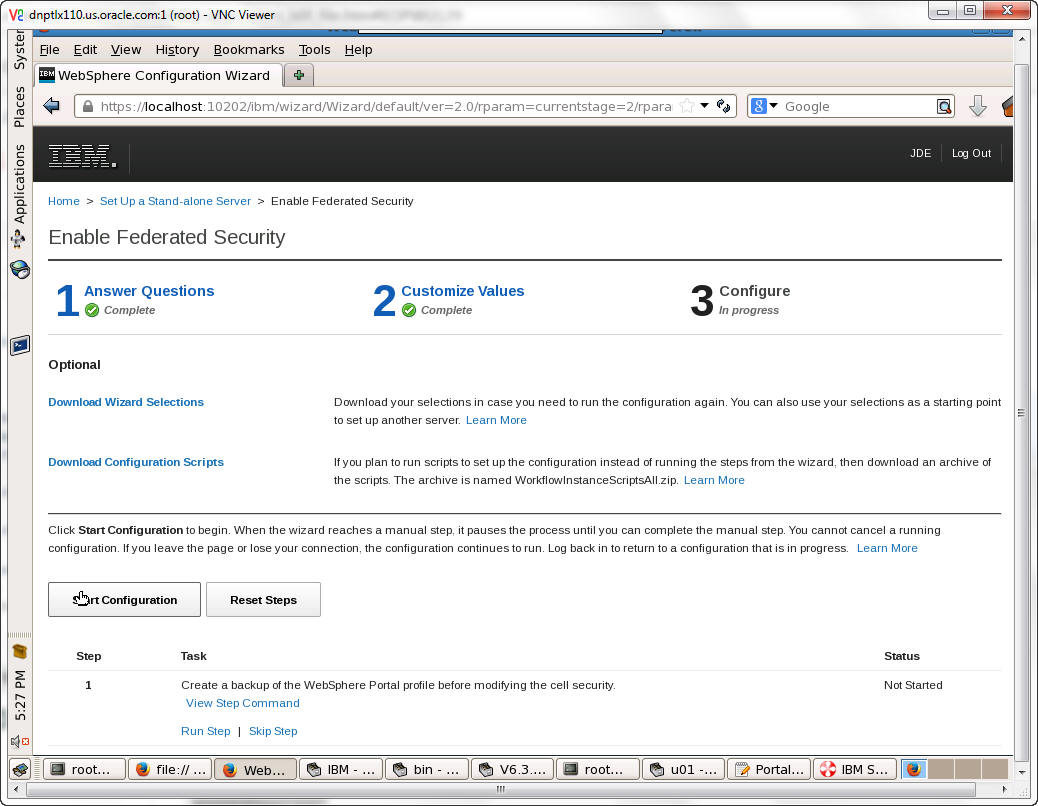This screenshot has height=806, width=1038.
Task: Click the JDE user link
Action: coord(920,154)
